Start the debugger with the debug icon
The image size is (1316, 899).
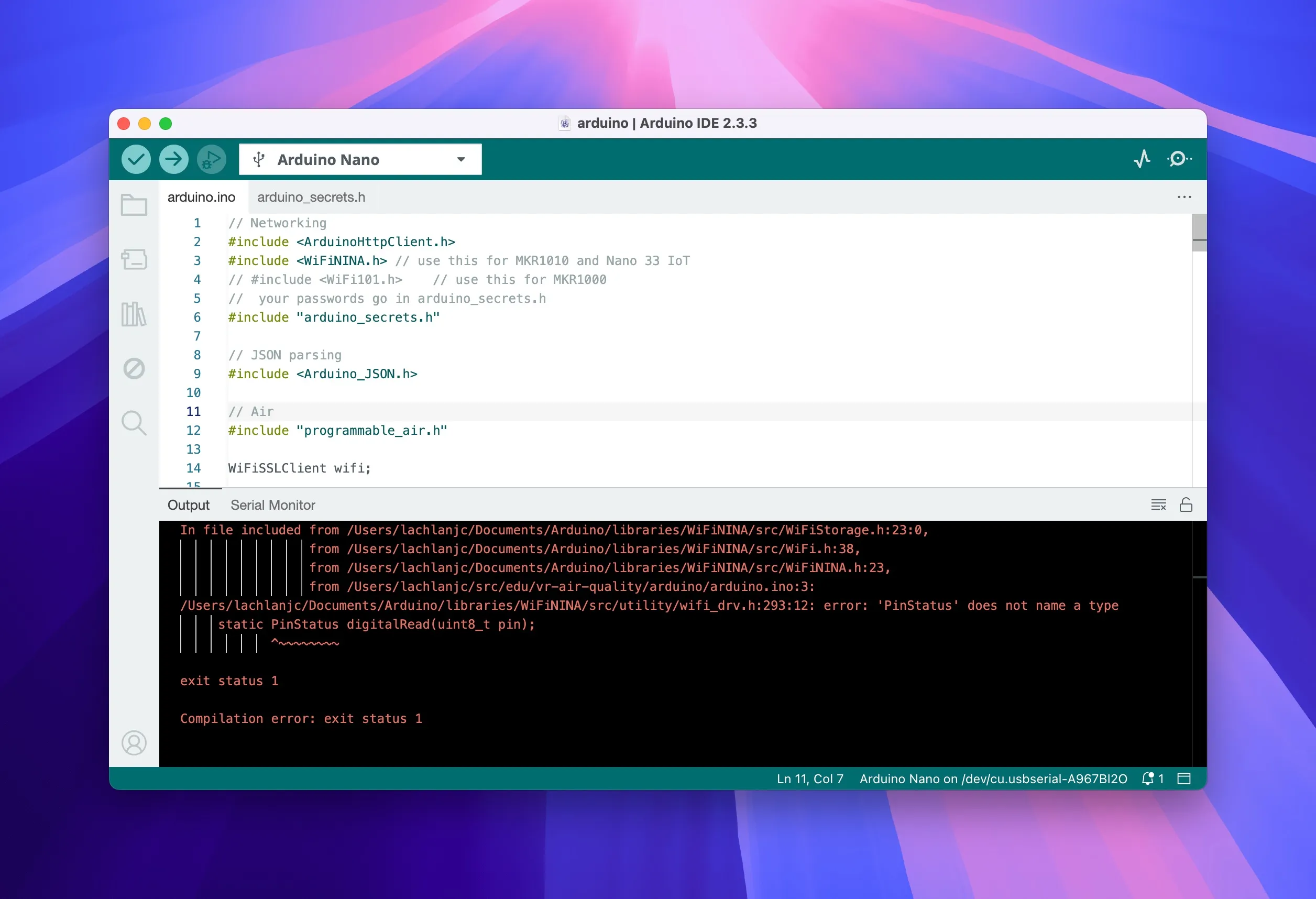click(x=212, y=159)
